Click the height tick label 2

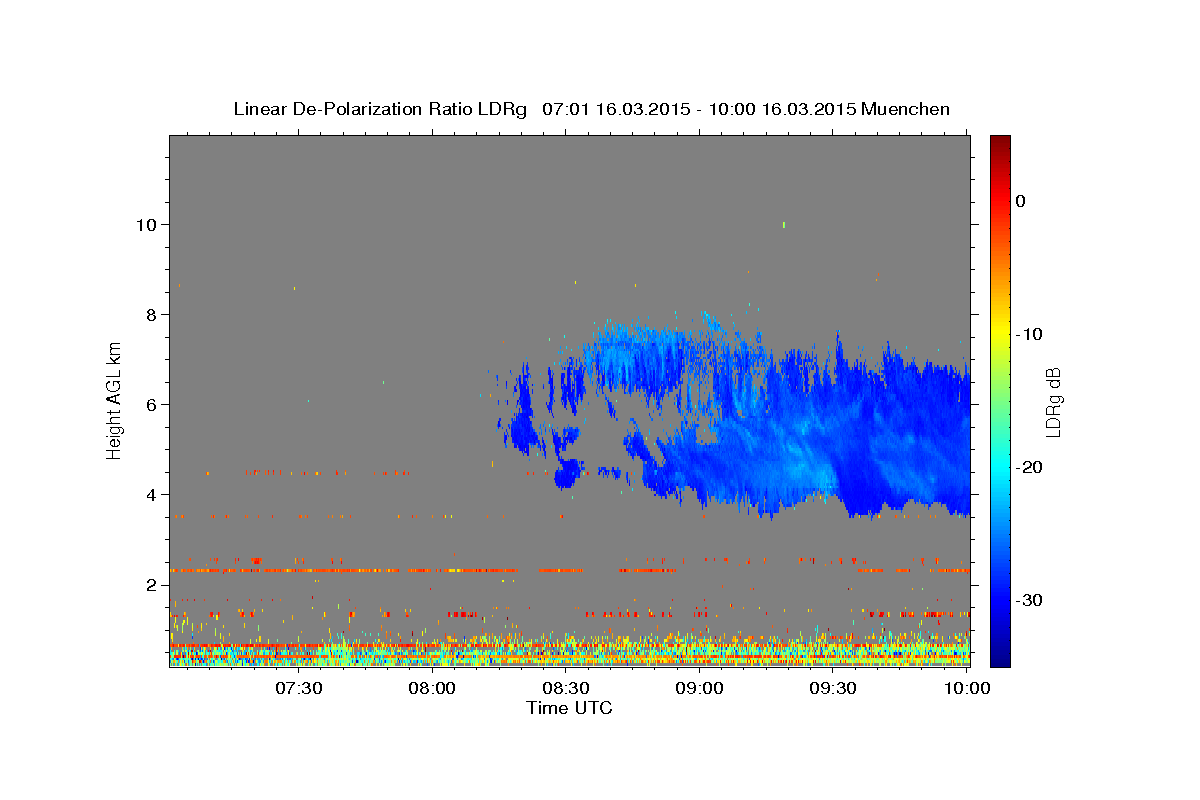coord(150,585)
